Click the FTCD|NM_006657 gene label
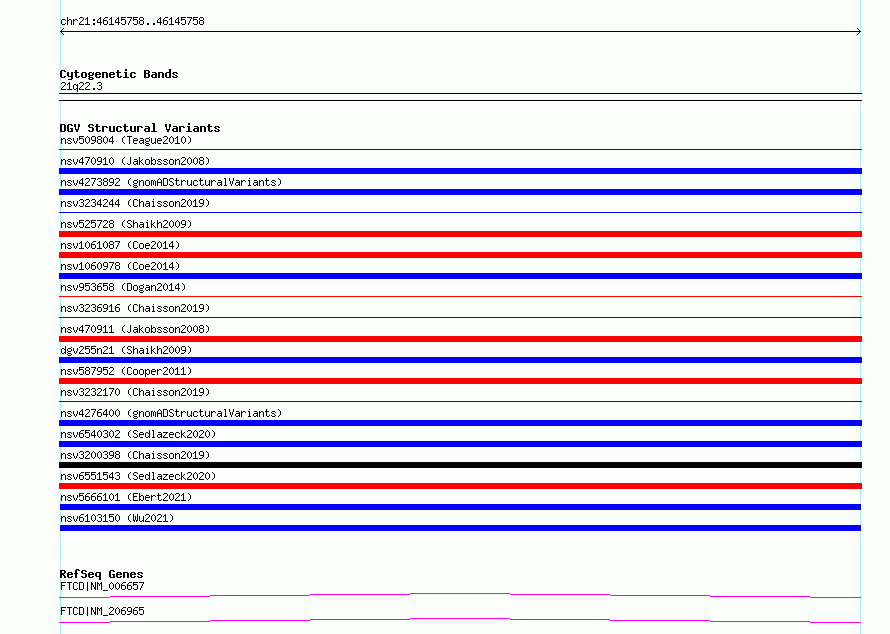 [x=102, y=586]
